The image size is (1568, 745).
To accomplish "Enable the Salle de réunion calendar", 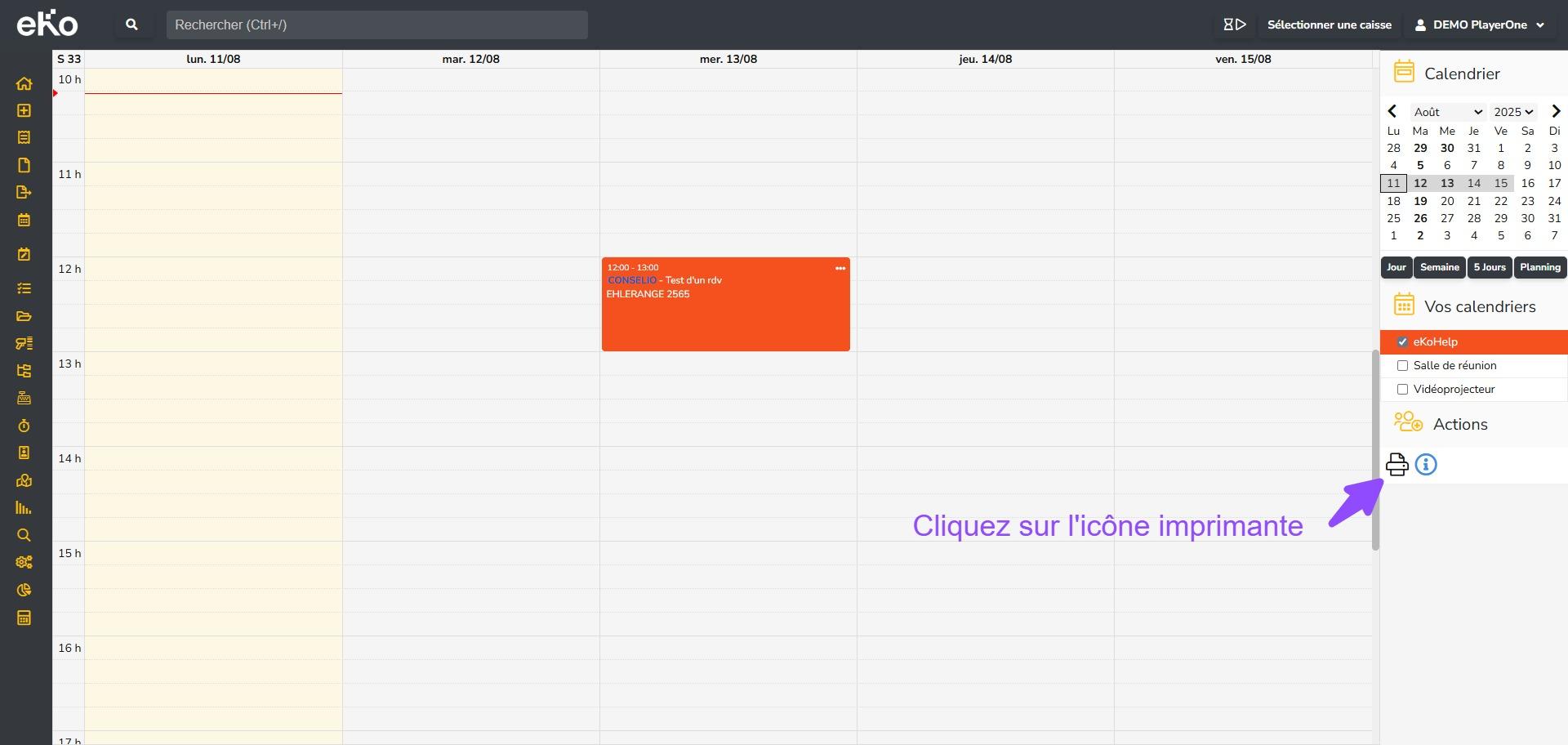I will click(x=1402, y=366).
